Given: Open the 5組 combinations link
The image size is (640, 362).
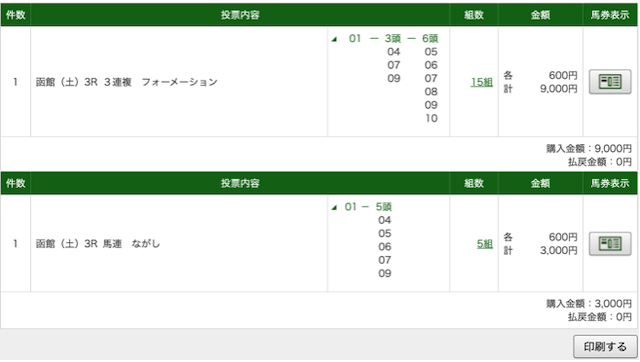Looking at the screenshot, I should [x=484, y=244].
